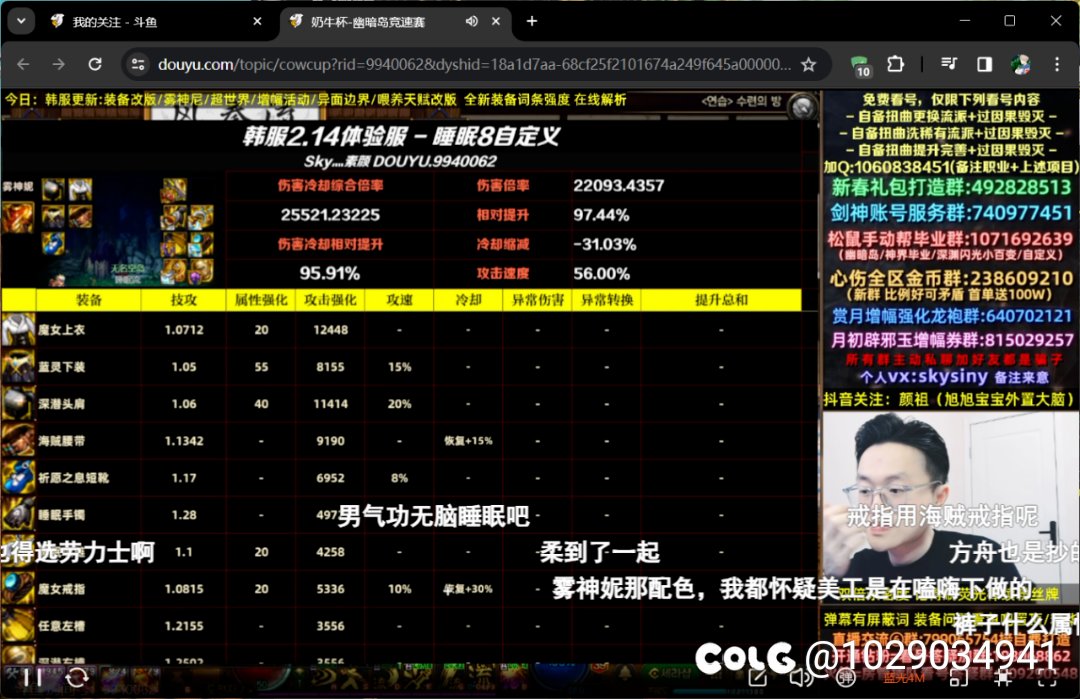Close the 奶牛杯-幽暗岛竞速赛 tab
1080x699 pixels.
pos(495,21)
